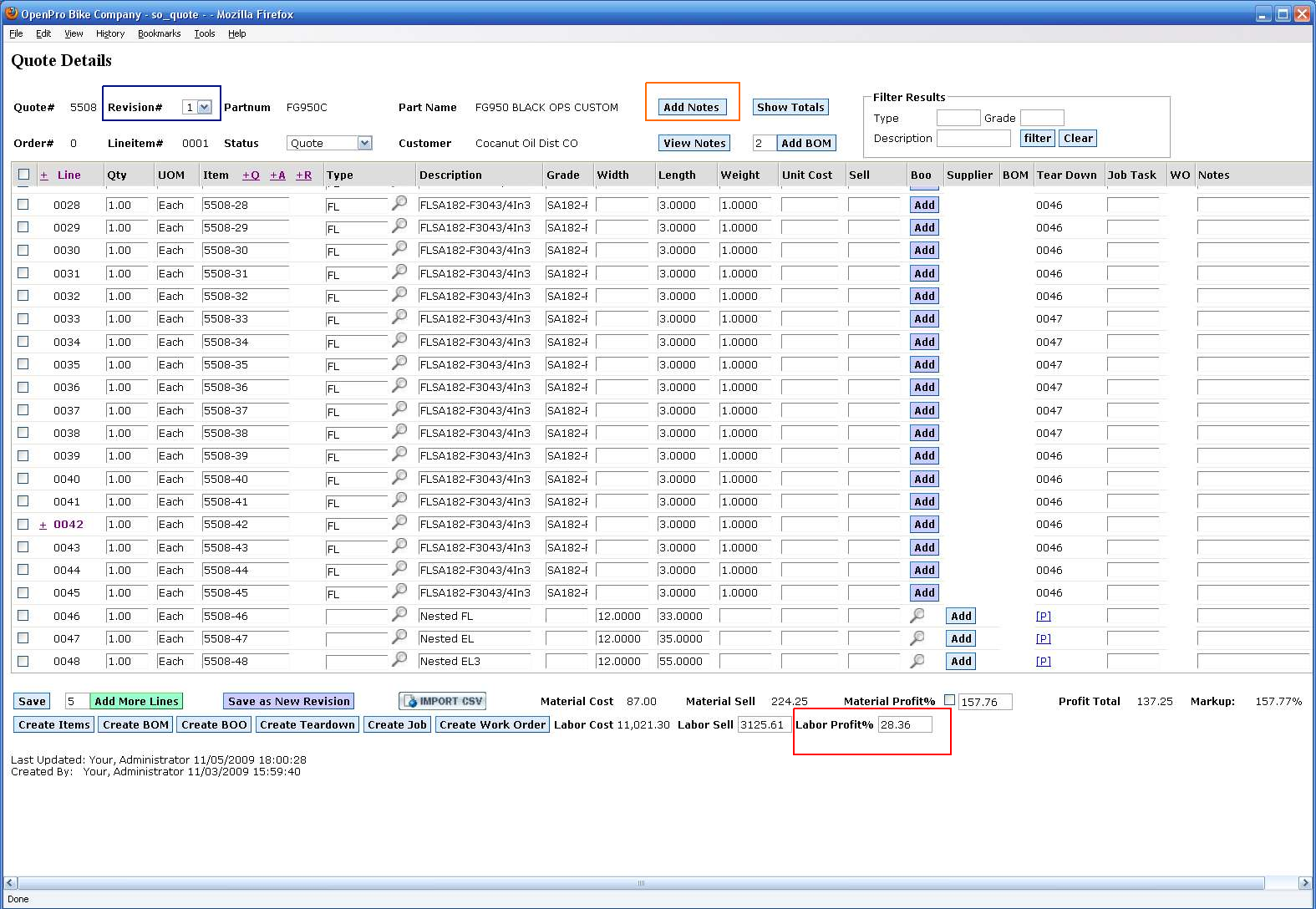The width and height of the screenshot is (1316, 909).
Task: Toggle the select-all checkbox in the header row
Action: click(x=23, y=175)
